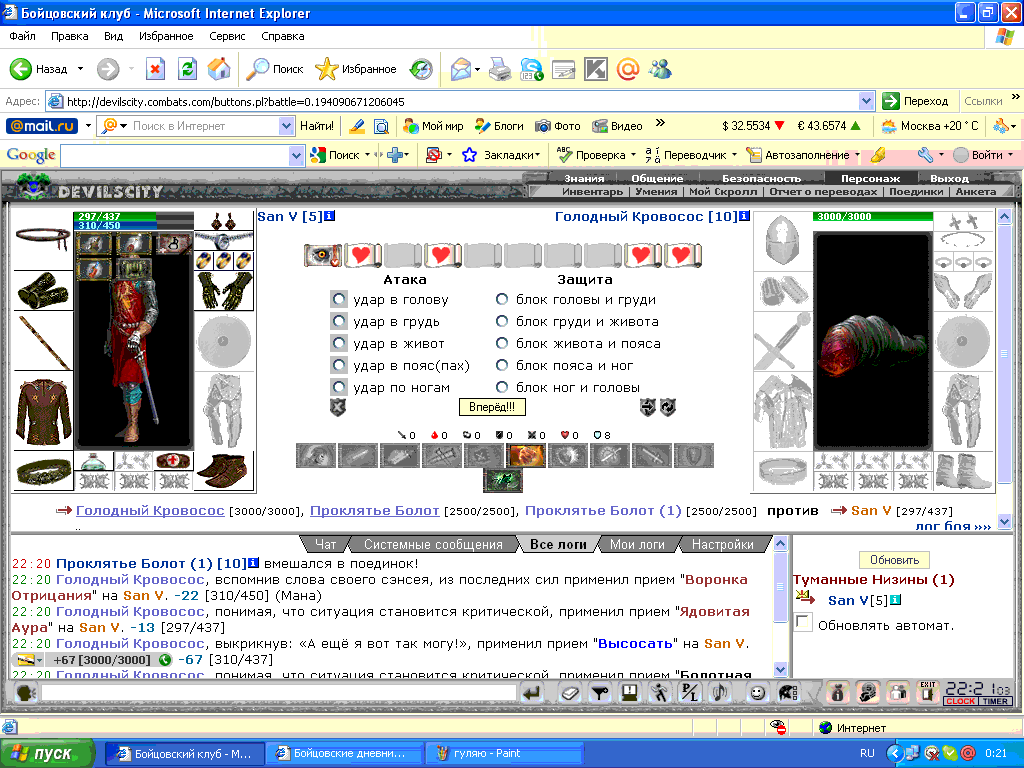Click the Print icon in toolbar

500,69
